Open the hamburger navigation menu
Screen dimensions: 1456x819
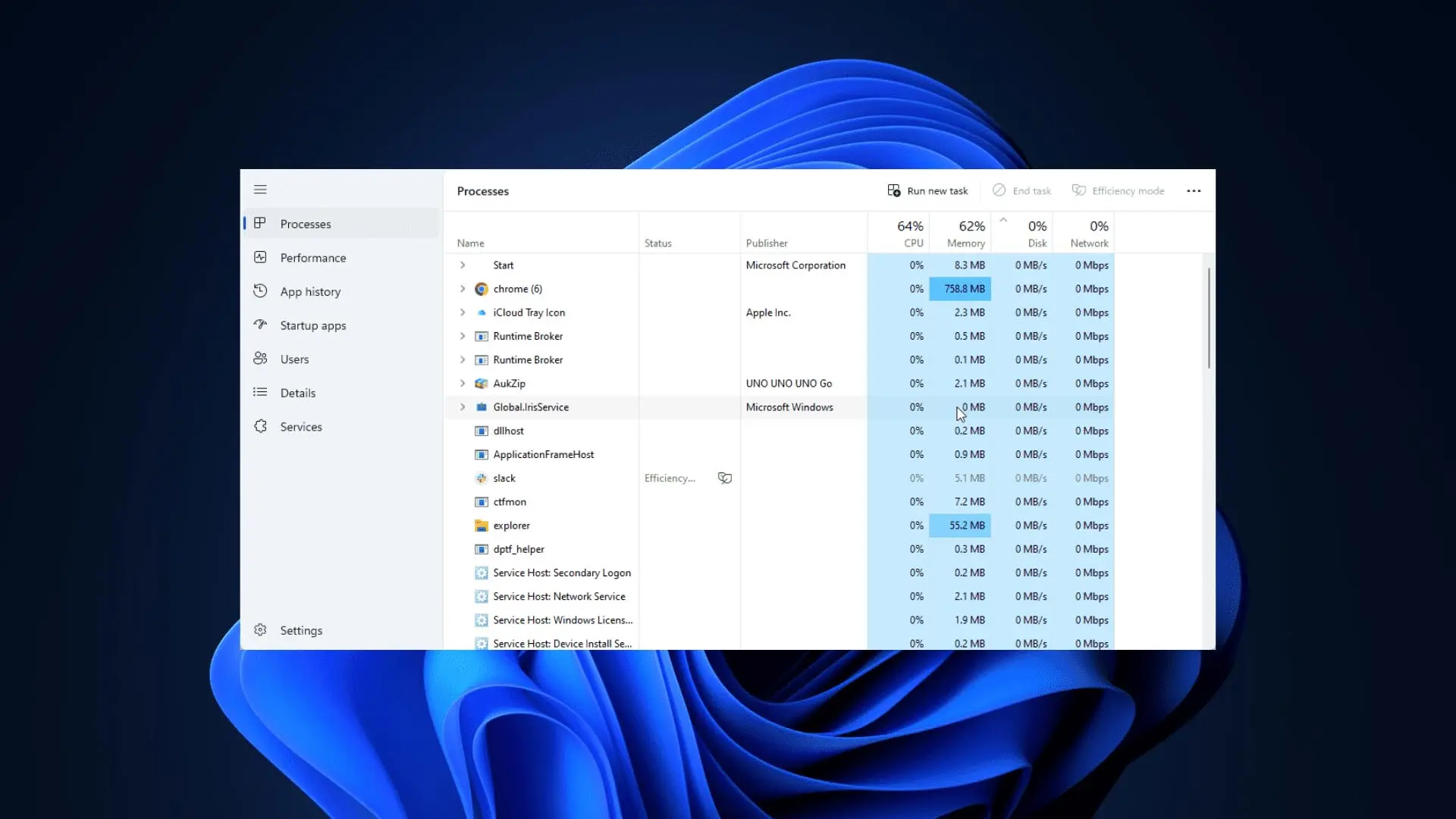click(x=260, y=190)
